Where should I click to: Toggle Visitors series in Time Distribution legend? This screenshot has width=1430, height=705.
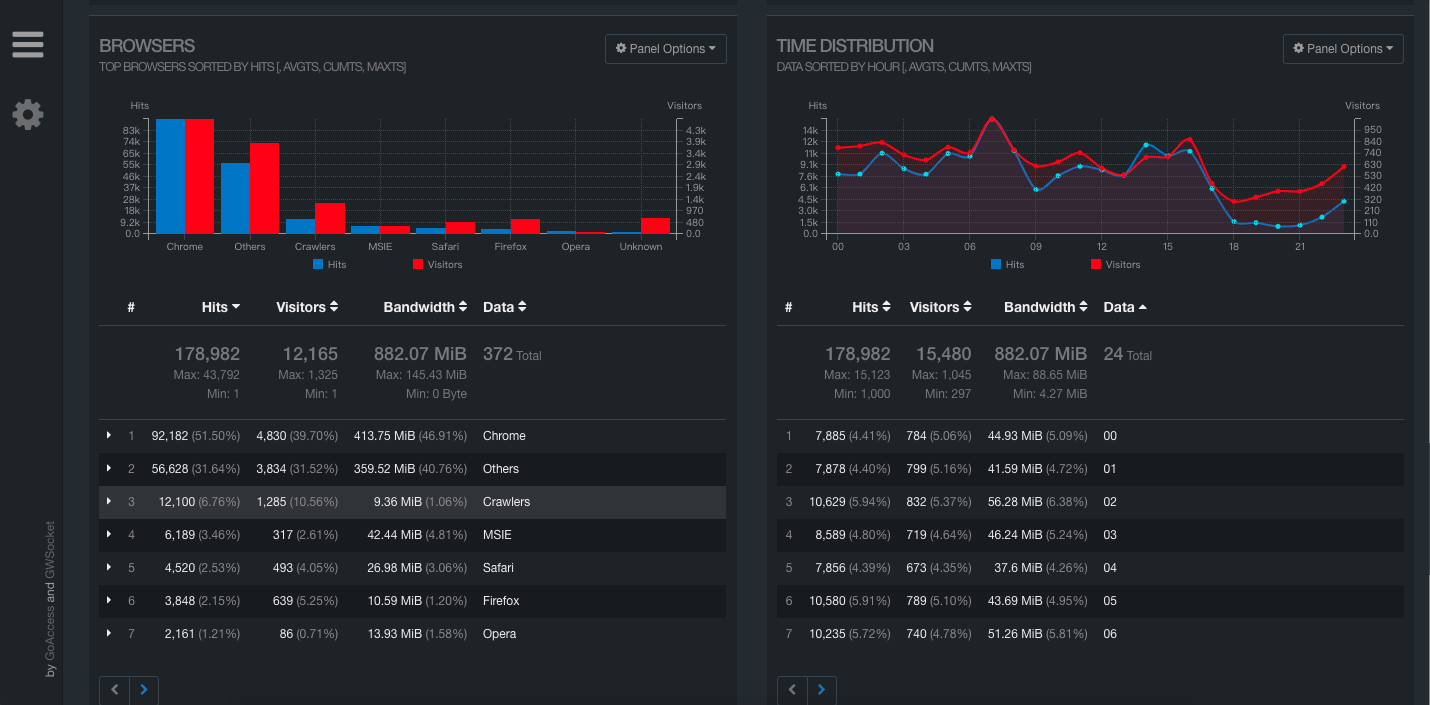(x=1115, y=265)
